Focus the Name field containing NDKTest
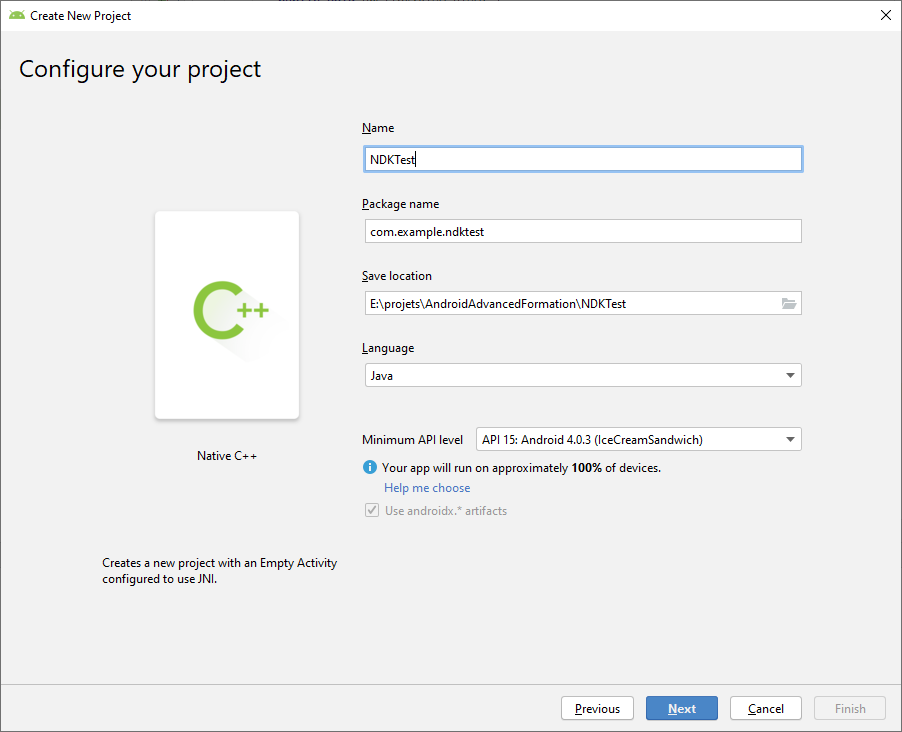The width and height of the screenshot is (902, 732). tap(581, 159)
